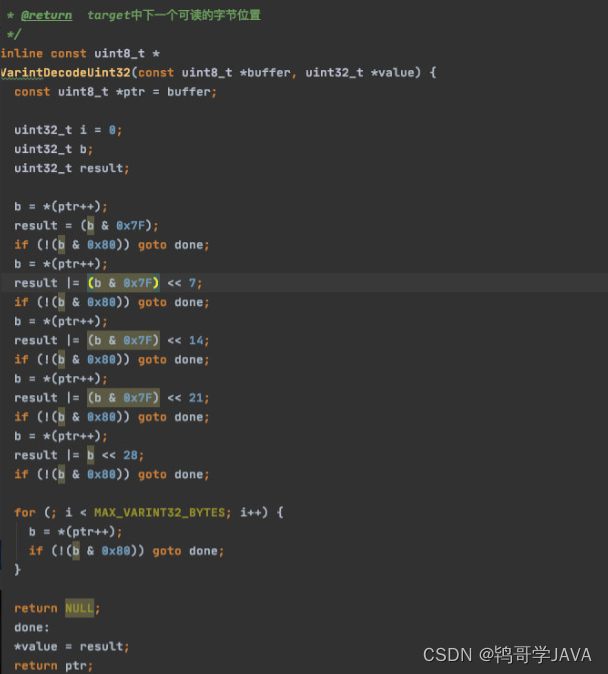Screen dimensions: 608x674
Task: Click the for loop's closing brace
Action: click(x=17, y=570)
